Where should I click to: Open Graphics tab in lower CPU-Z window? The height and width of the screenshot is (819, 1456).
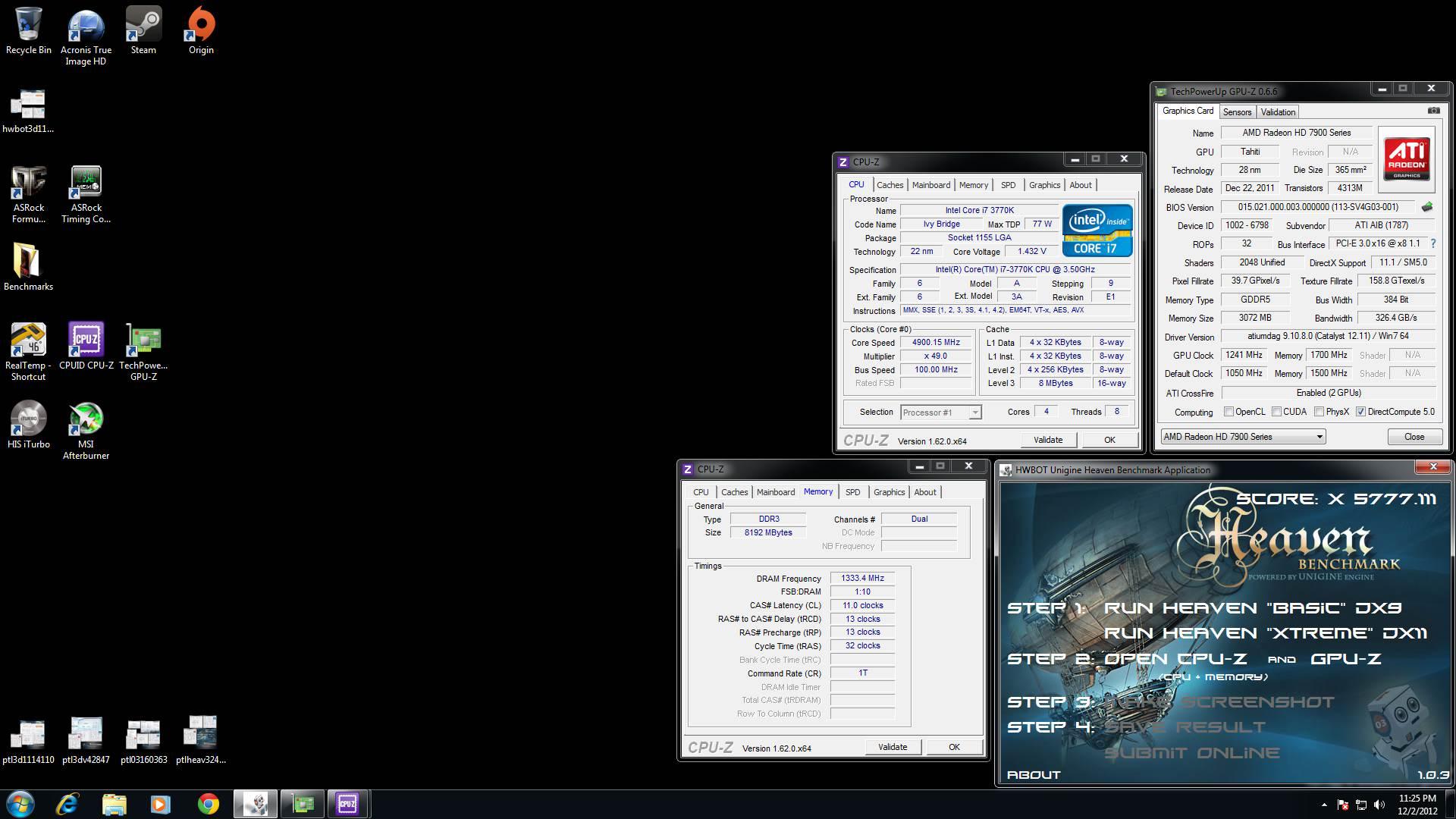pos(889,492)
